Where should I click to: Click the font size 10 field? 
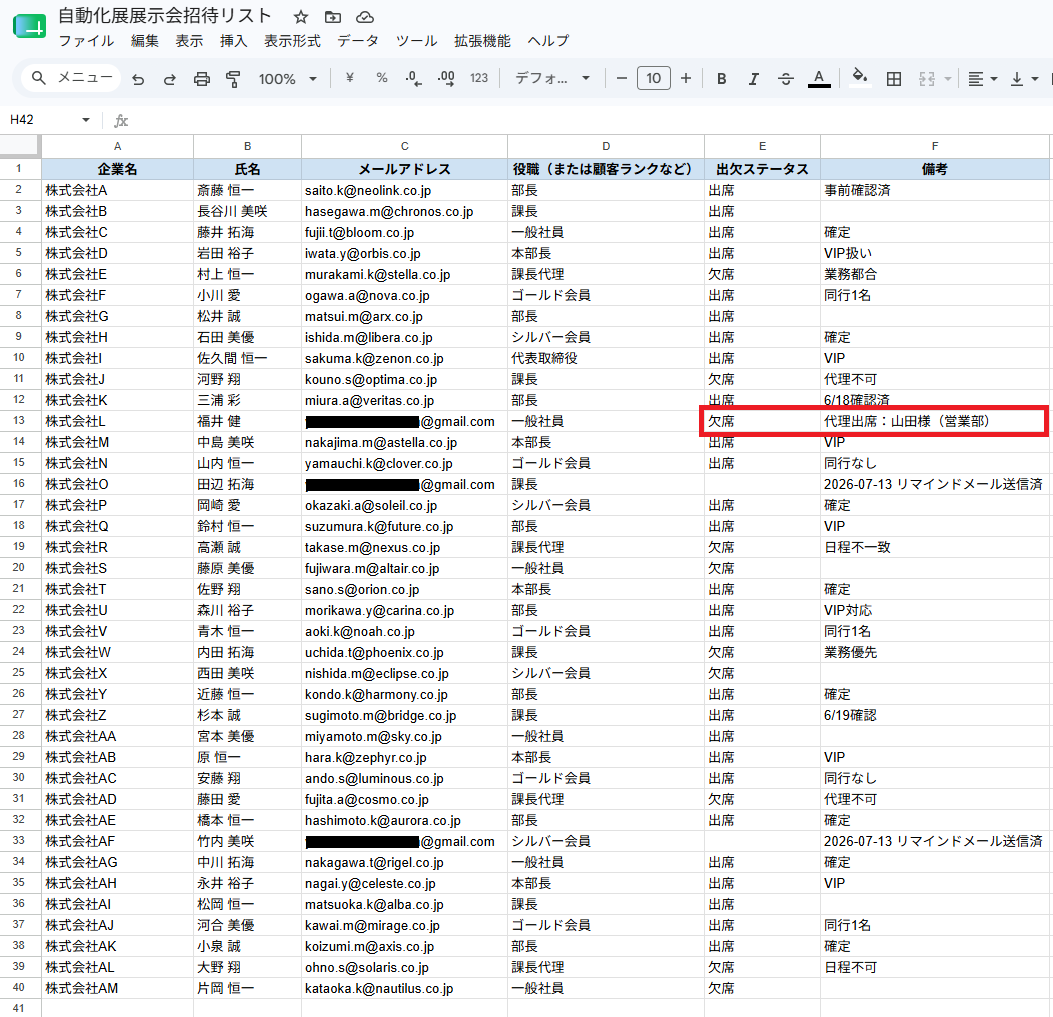click(x=653, y=79)
